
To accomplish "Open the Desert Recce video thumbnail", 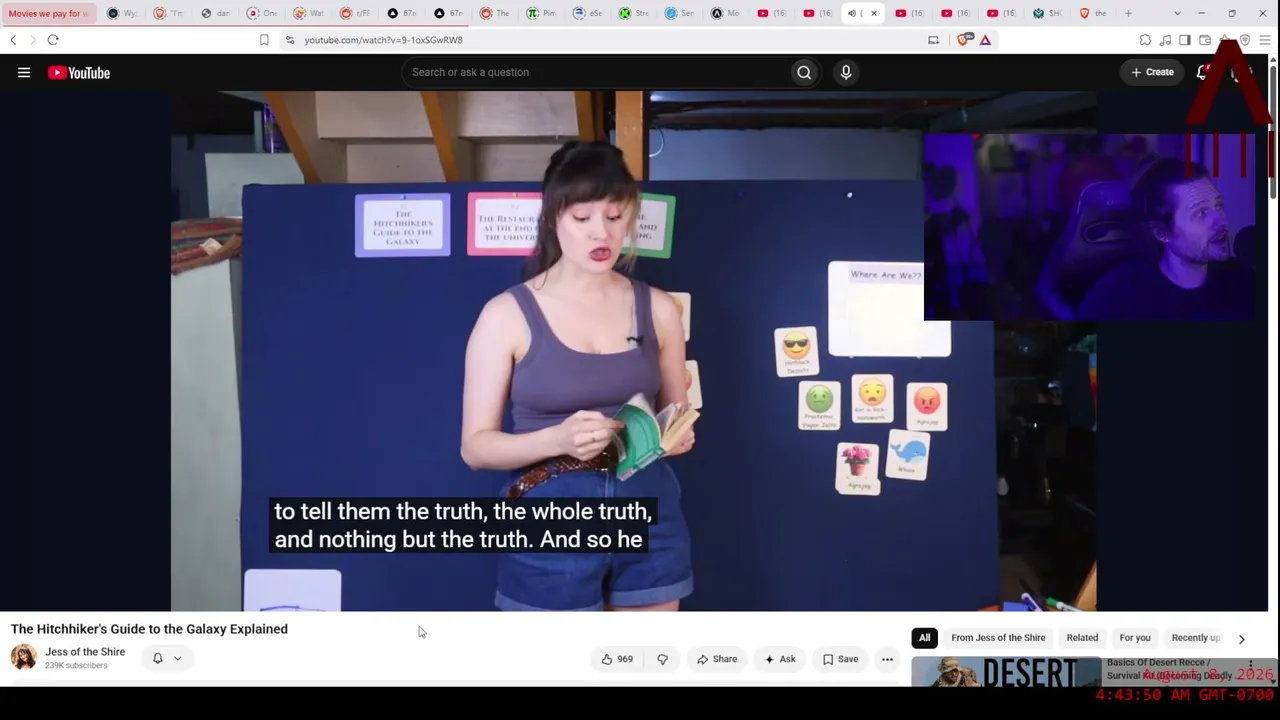I will click(1006, 672).
